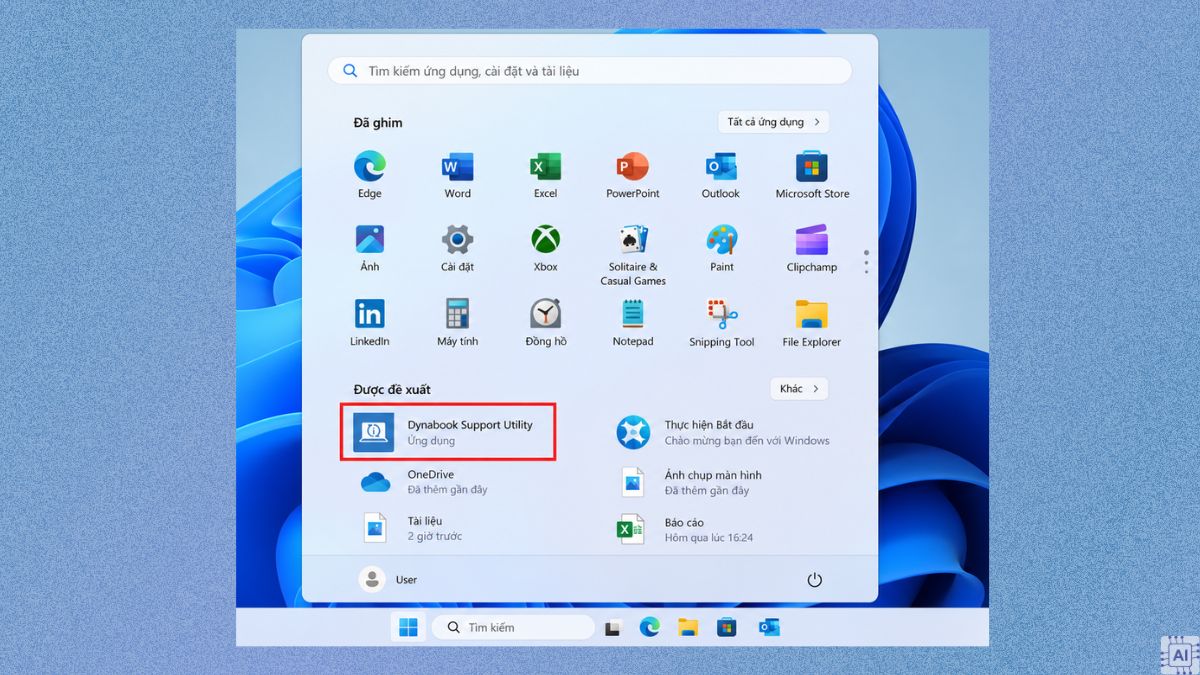Screen dimensions: 1200x675
Task: Open the Edge app from pinned apps
Action: [x=369, y=175]
